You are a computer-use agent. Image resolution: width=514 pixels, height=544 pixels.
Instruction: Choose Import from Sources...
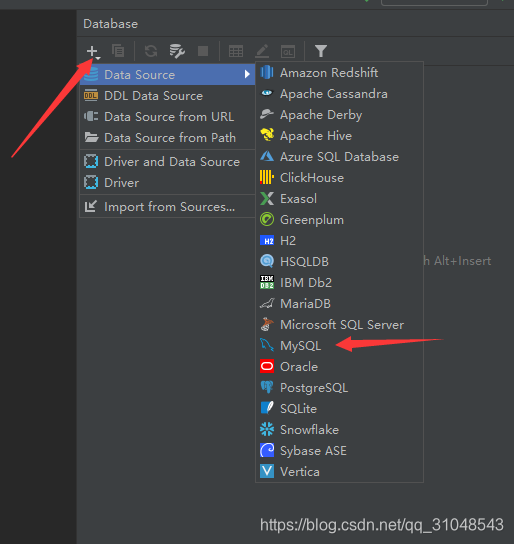point(168,206)
